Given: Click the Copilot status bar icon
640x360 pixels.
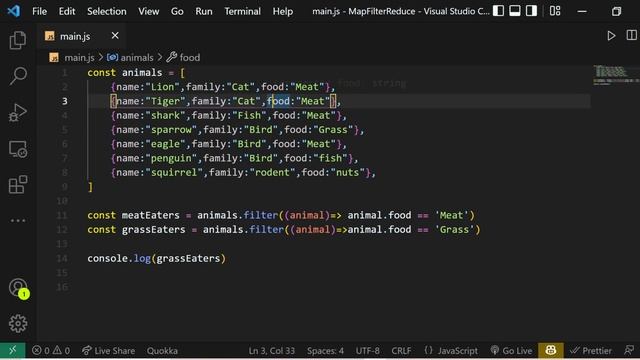Looking at the screenshot, I should coord(551,350).
